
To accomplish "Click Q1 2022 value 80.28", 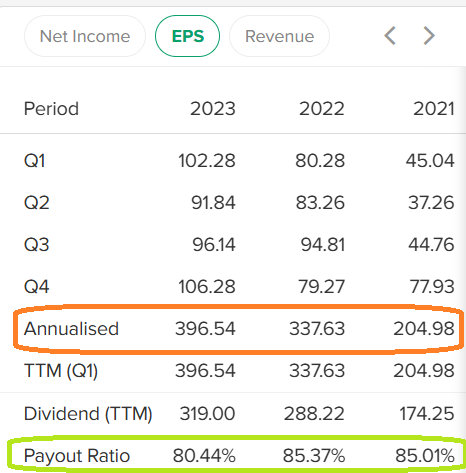I will coord(320,161).
